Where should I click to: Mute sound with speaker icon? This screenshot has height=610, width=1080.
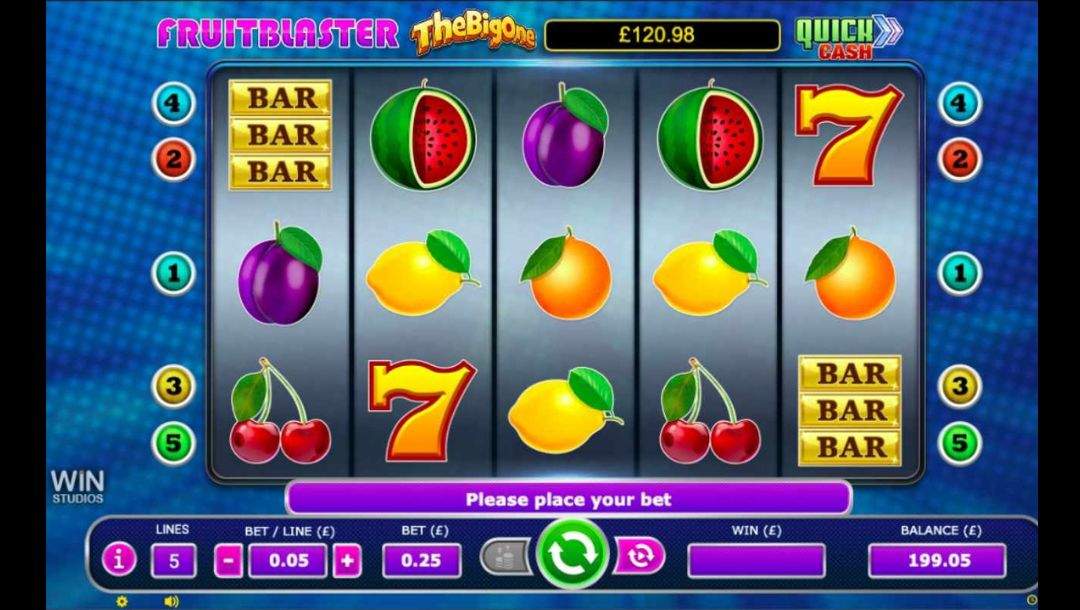[x=172, y=602]
